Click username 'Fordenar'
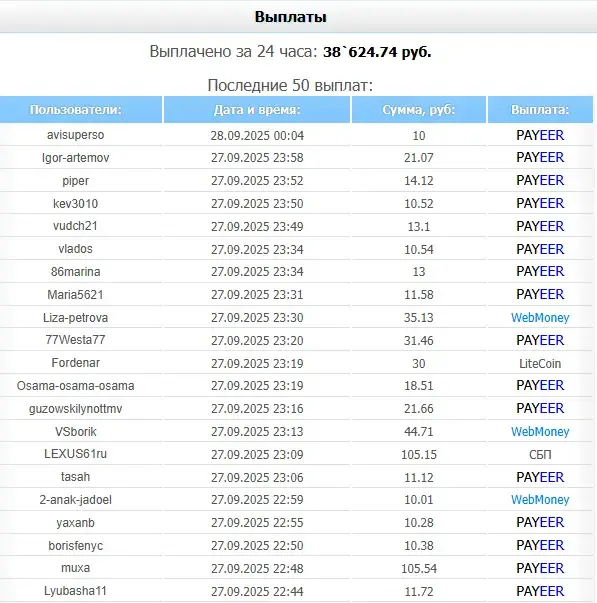 (75, 363)
